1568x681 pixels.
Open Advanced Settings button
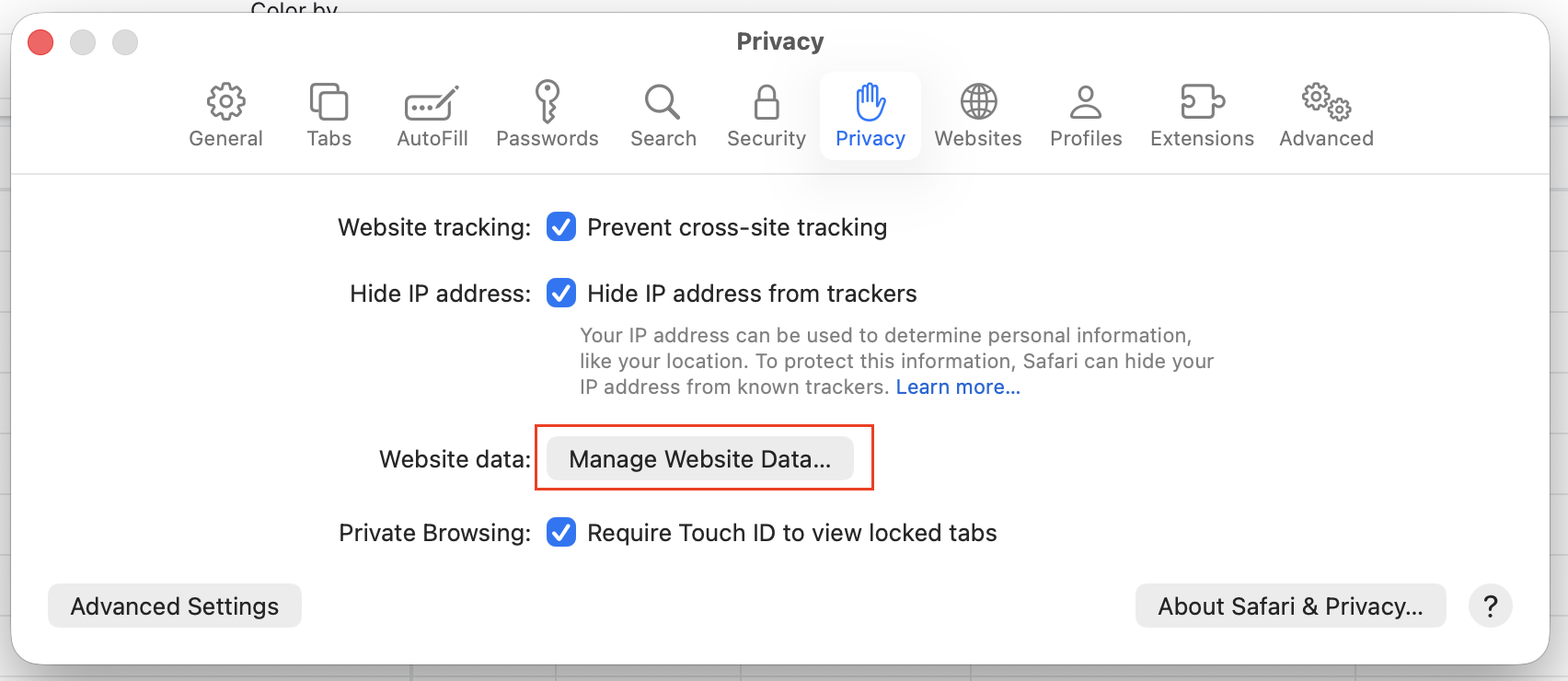point(175,606)
